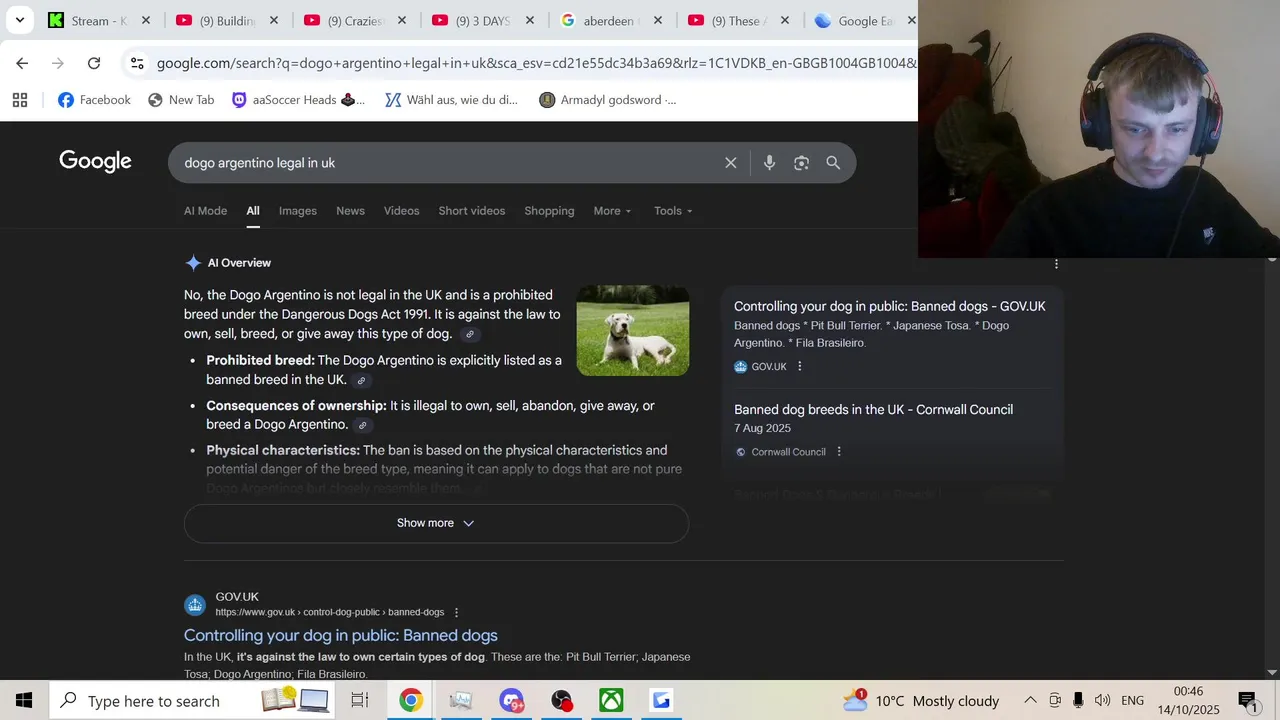Close the Stream Kick tab
1280x720 pixels.
146,20
